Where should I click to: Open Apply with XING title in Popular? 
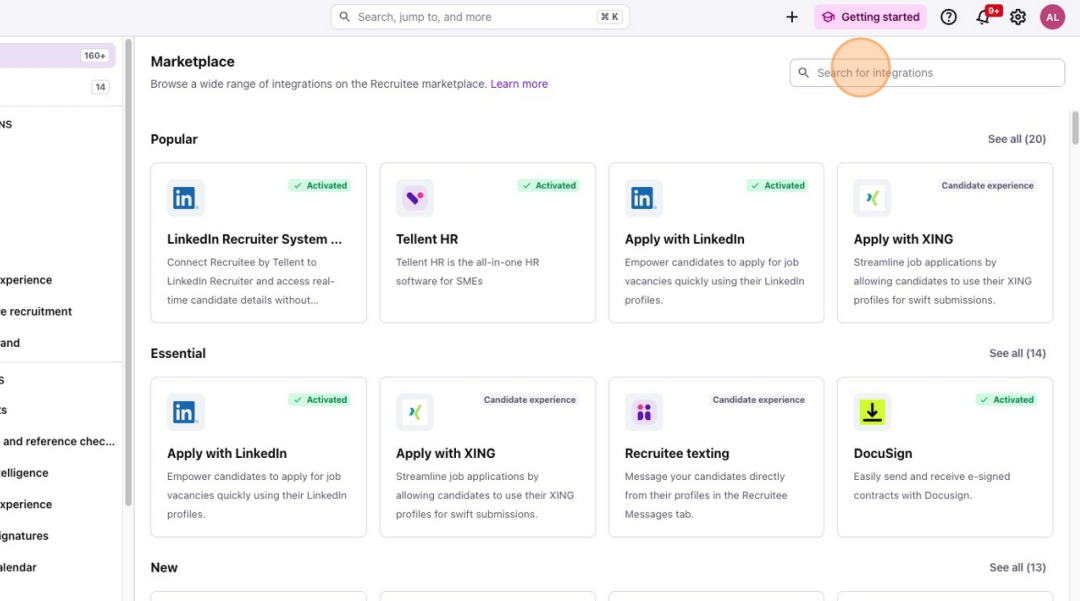click(x=903, y=239)
